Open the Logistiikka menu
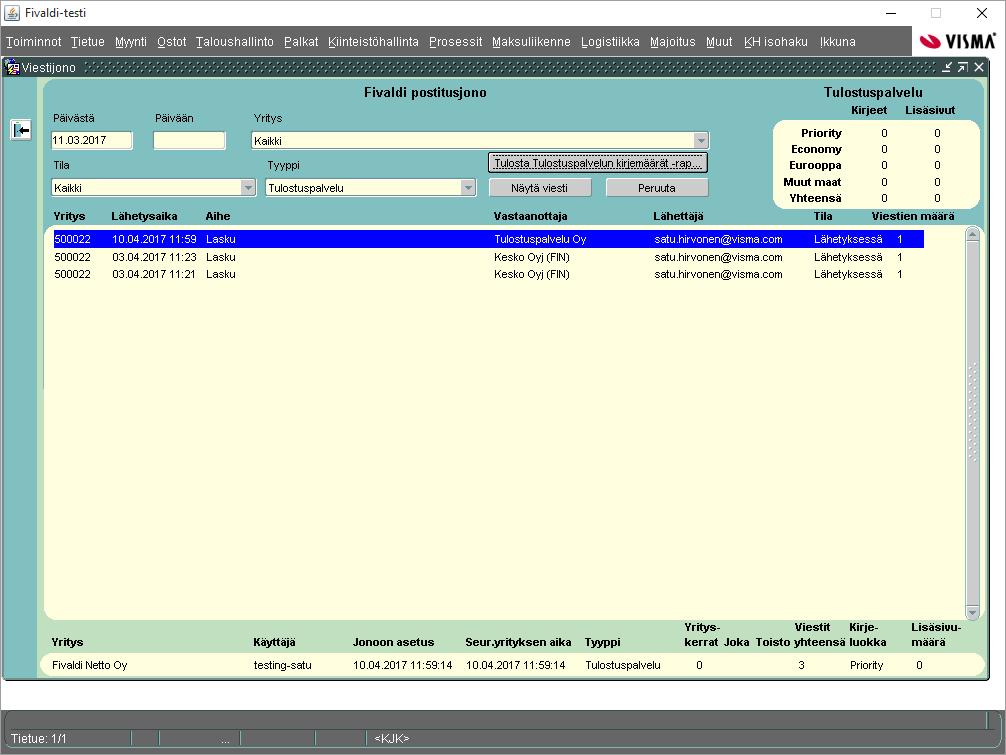Screen dimensions: 1006x755 [610, 42]
